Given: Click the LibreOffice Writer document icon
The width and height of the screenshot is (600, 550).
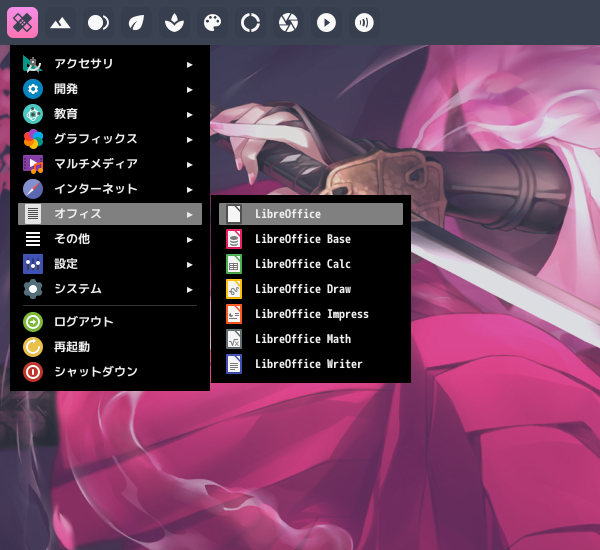Looking at the screenshot, I should click(x=234, y=364).
